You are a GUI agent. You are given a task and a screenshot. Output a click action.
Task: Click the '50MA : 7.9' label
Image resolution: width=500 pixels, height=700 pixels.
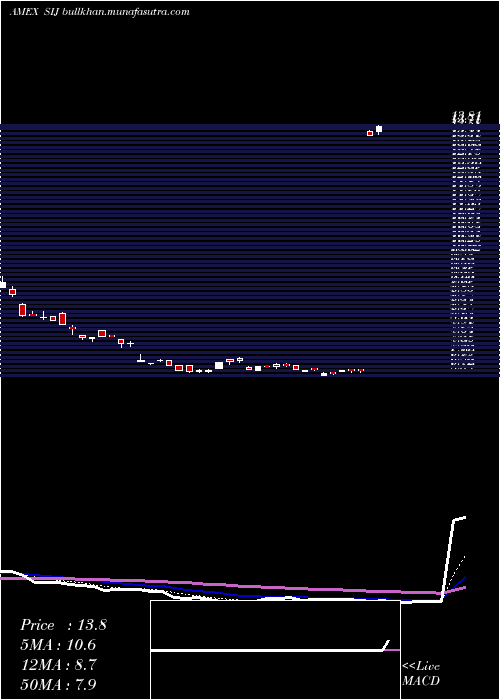[x=58, y=684]
